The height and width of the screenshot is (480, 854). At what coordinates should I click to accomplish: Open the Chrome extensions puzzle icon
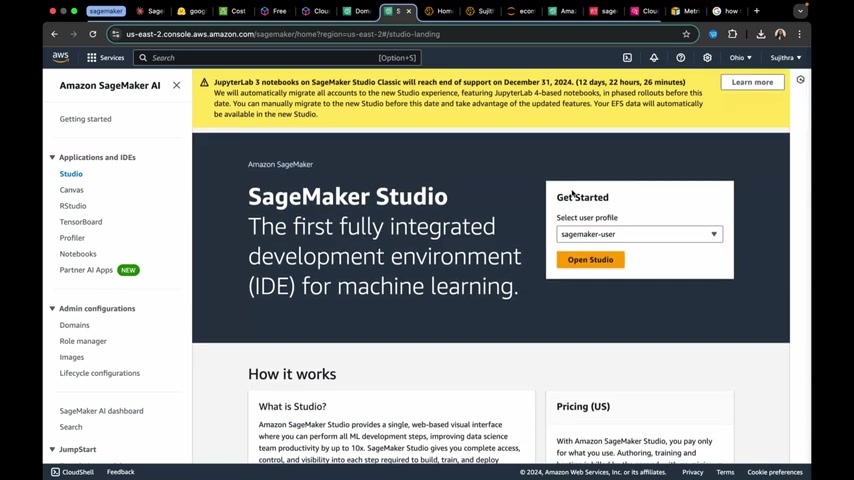[x=733, y=34]
